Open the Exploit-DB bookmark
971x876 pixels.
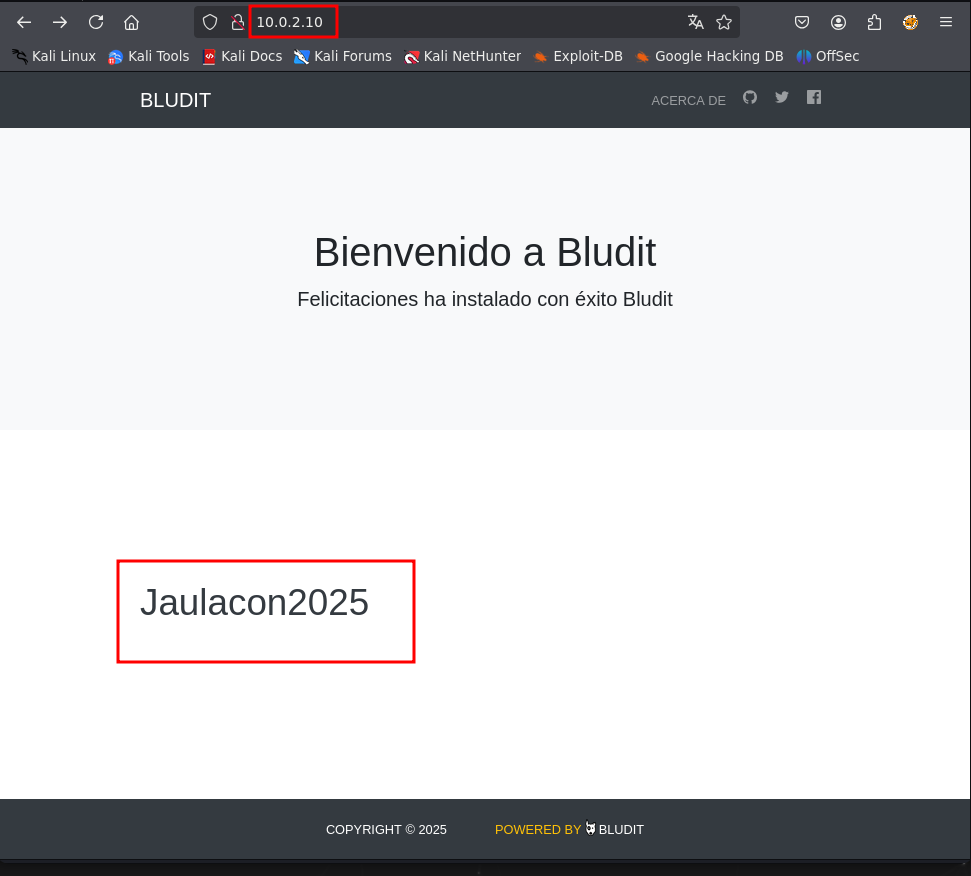(x=578, y=56)
